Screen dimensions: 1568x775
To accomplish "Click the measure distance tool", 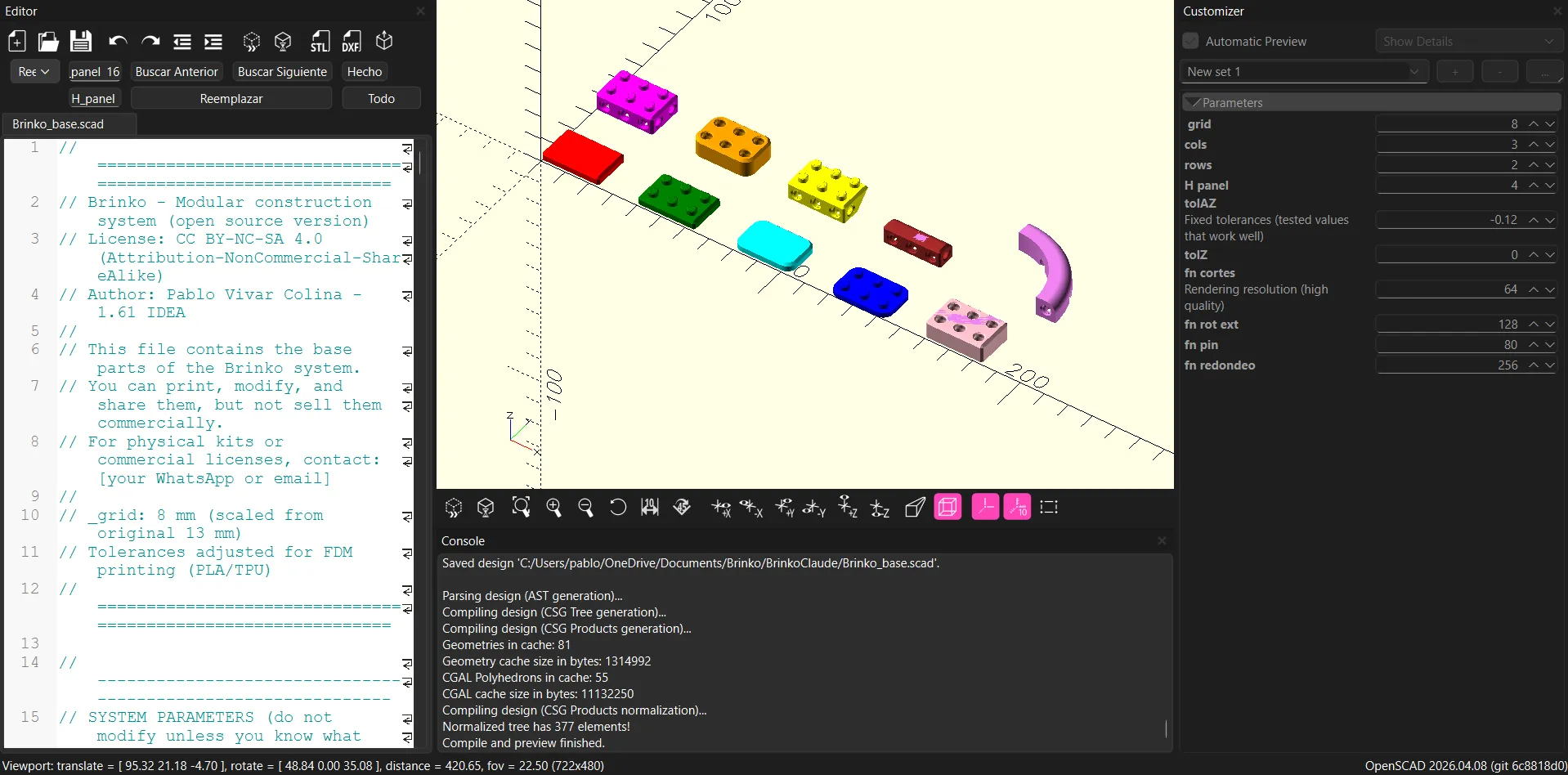I will point(650,508).
